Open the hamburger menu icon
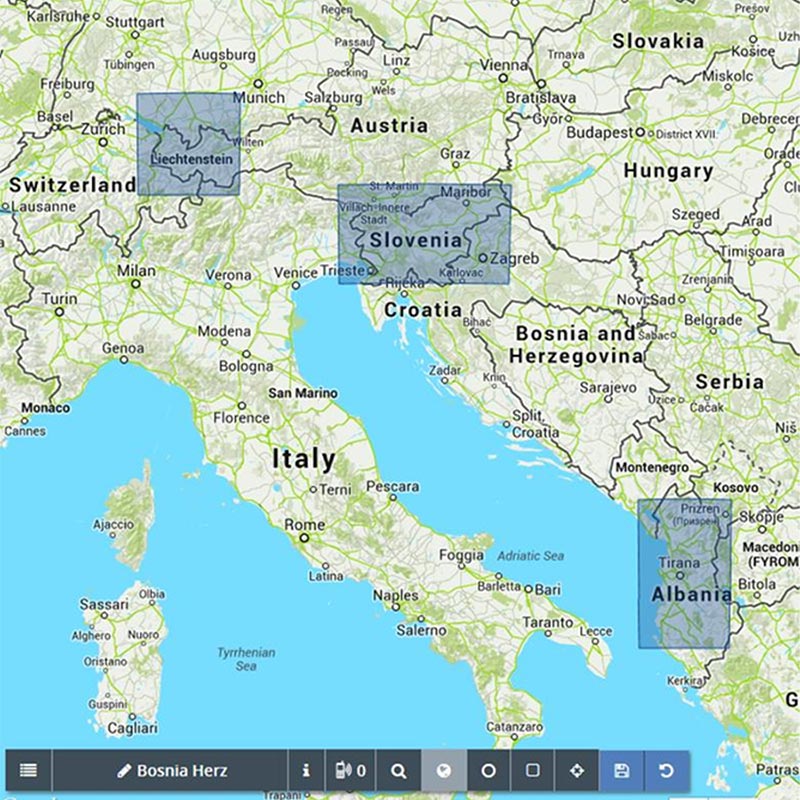The image size is (800, 800). pos(28,770)
